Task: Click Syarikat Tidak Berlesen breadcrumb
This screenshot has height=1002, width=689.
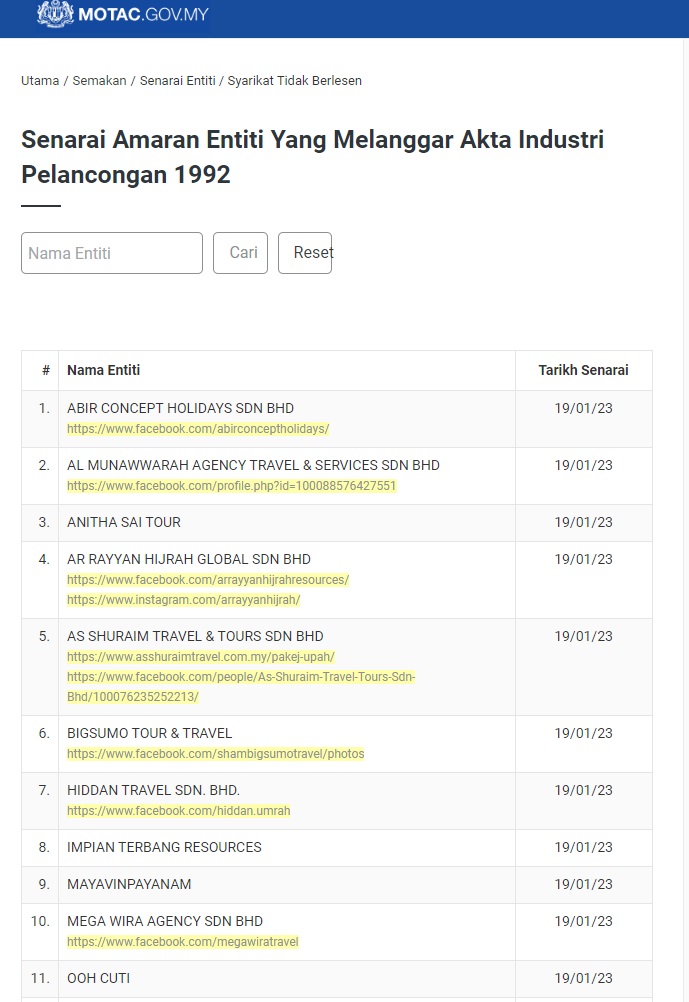Action: coord(294,80)
